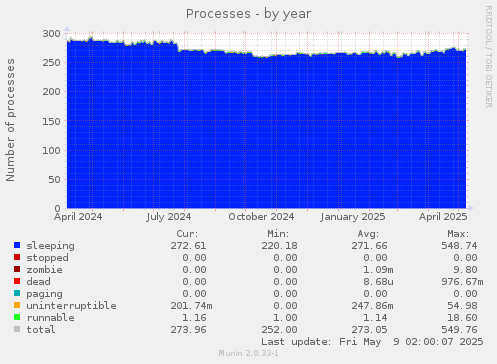Click sleeping maximum value 548.74
This screenshot has height=364, width=497.
(x=459, y=246)
